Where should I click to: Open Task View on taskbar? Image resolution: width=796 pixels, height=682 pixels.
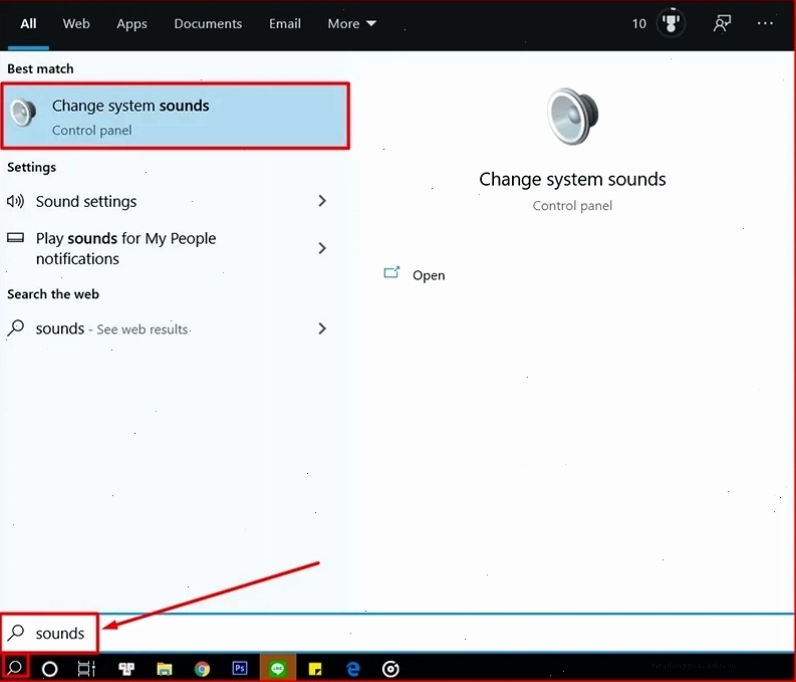tap(86, 669)
